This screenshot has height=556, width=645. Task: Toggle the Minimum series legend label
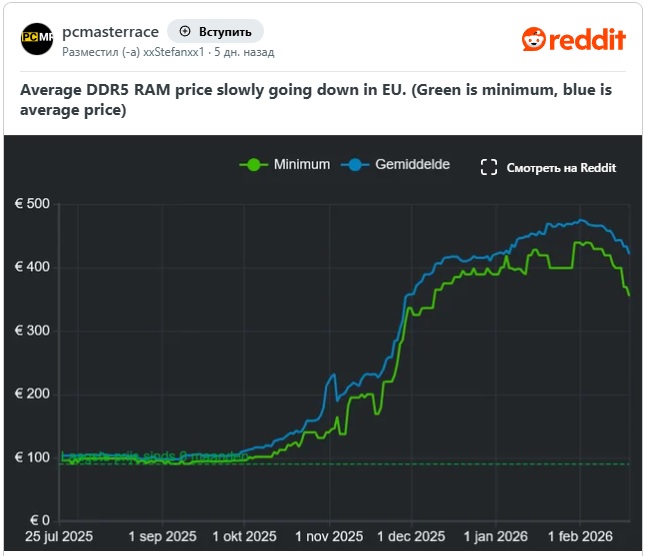tap(301, 165)
